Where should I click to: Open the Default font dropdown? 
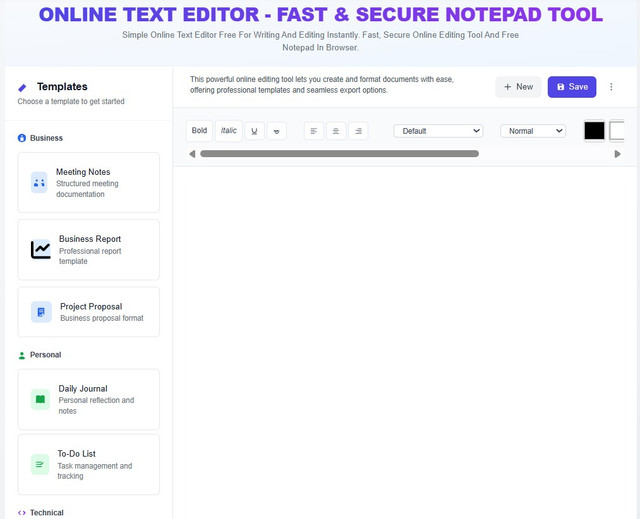pos(438,131)
